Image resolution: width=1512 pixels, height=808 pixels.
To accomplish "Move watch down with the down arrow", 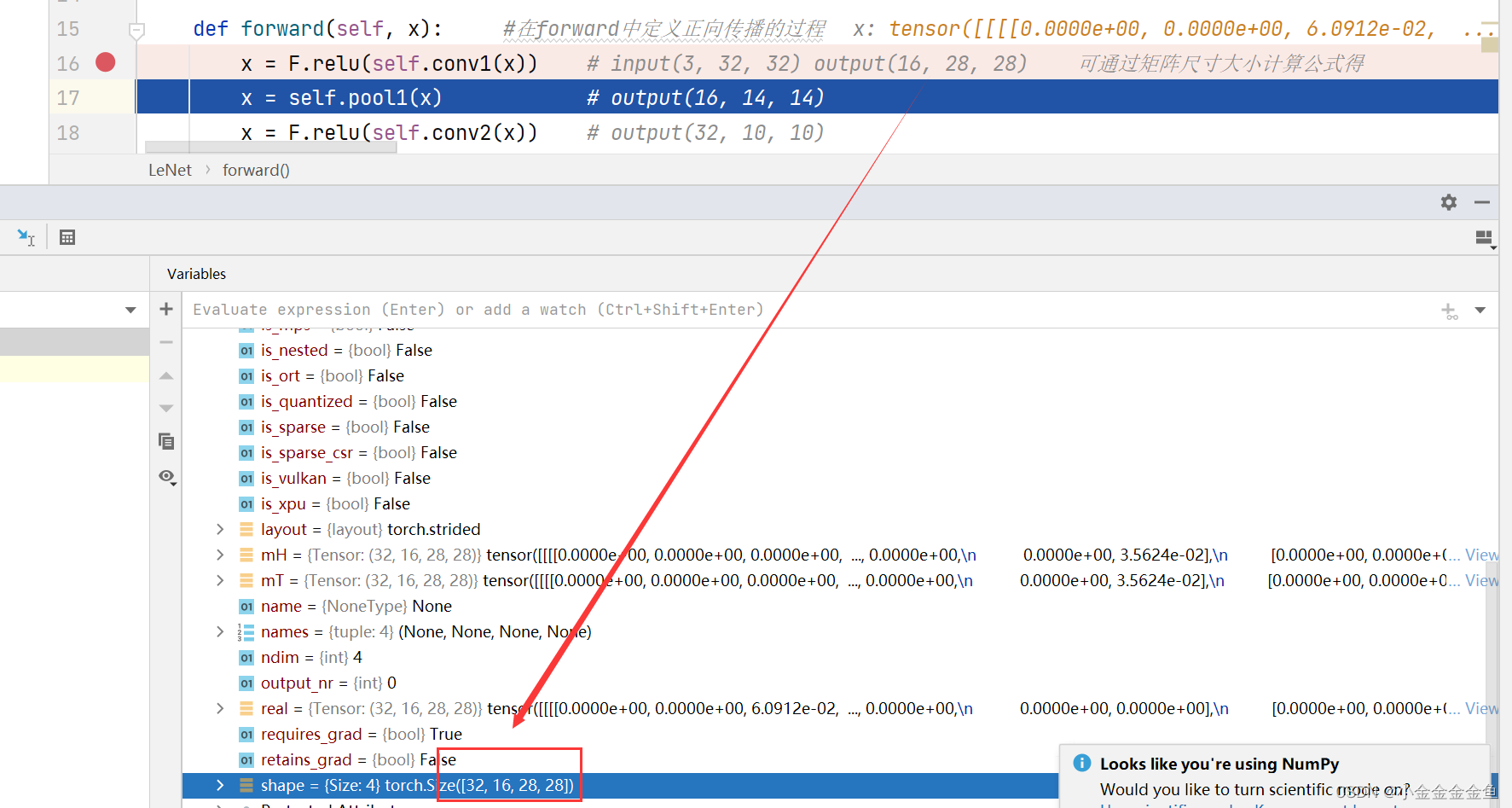I will click(x=166, y=408).
